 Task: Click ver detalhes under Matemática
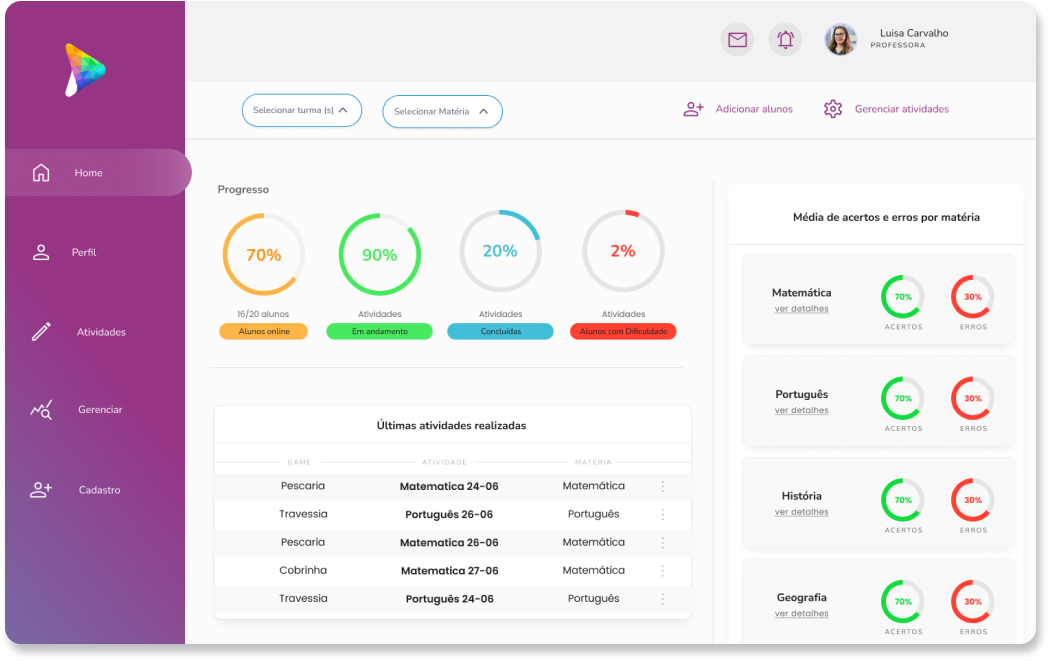[x=801, y=309]
